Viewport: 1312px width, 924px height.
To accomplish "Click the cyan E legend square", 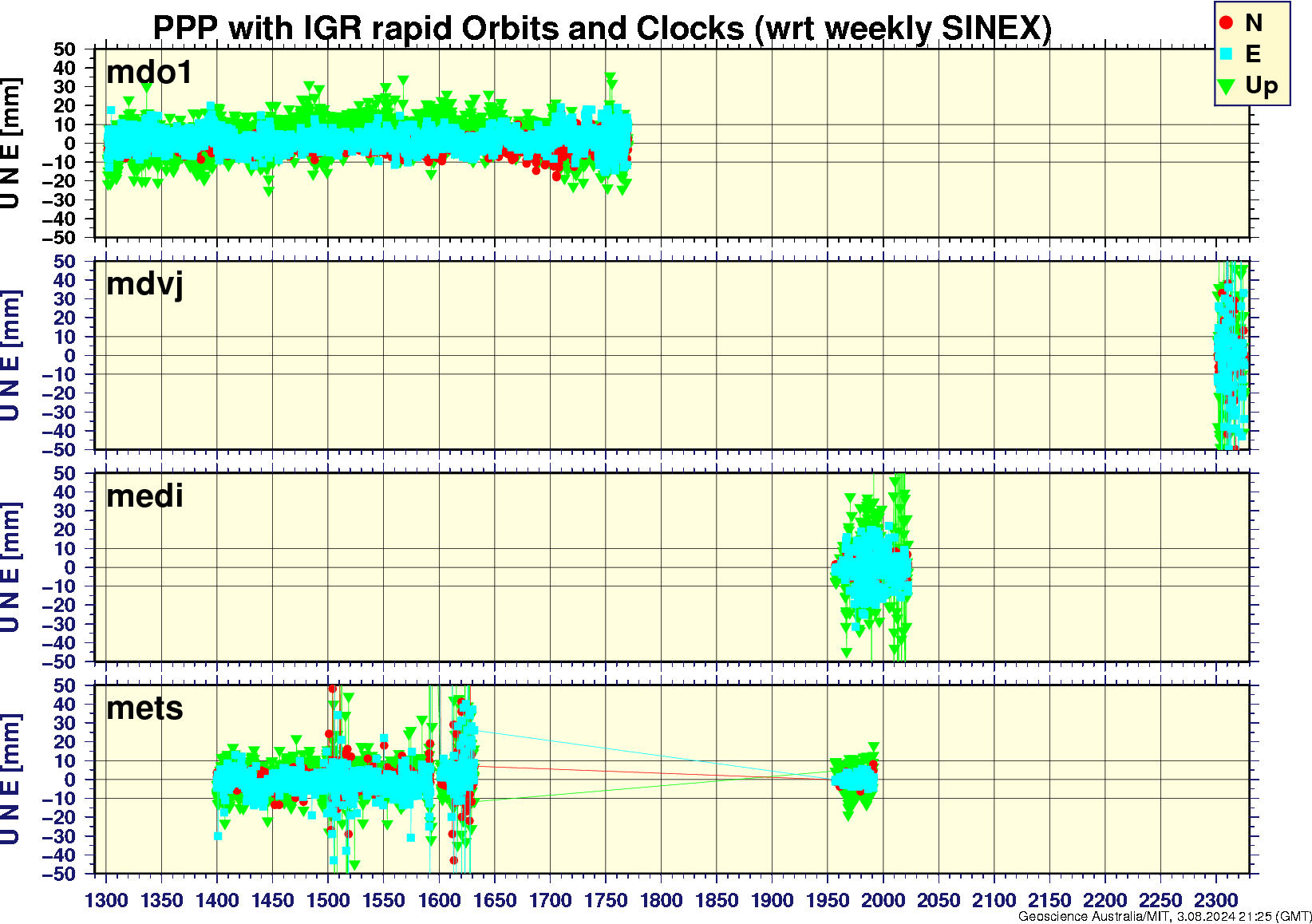I will pyautogui.click(x=1227, y=54).
